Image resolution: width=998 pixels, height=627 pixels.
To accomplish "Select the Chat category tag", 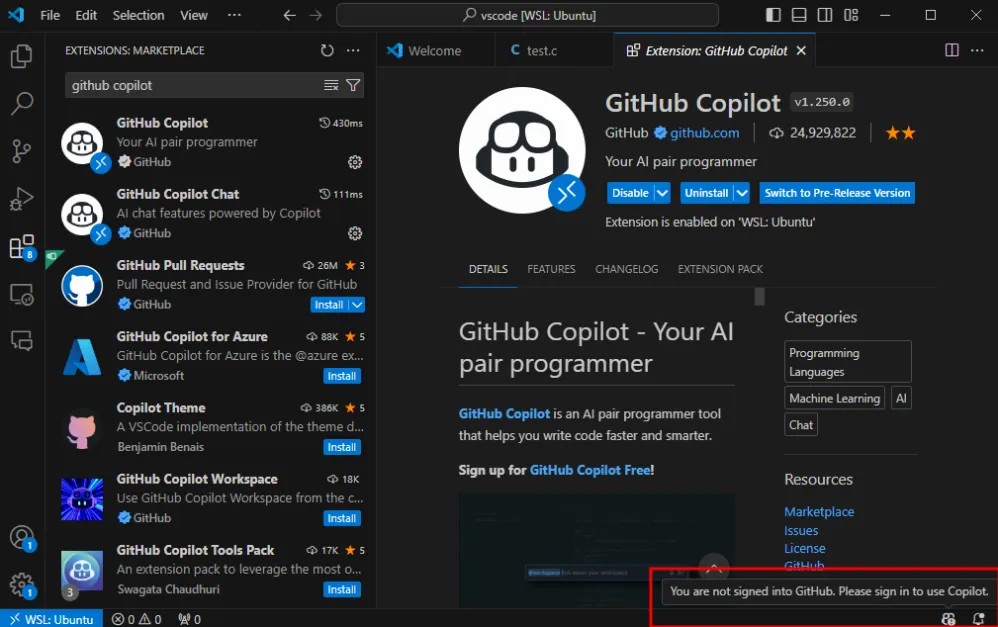I will coord(801,425).
